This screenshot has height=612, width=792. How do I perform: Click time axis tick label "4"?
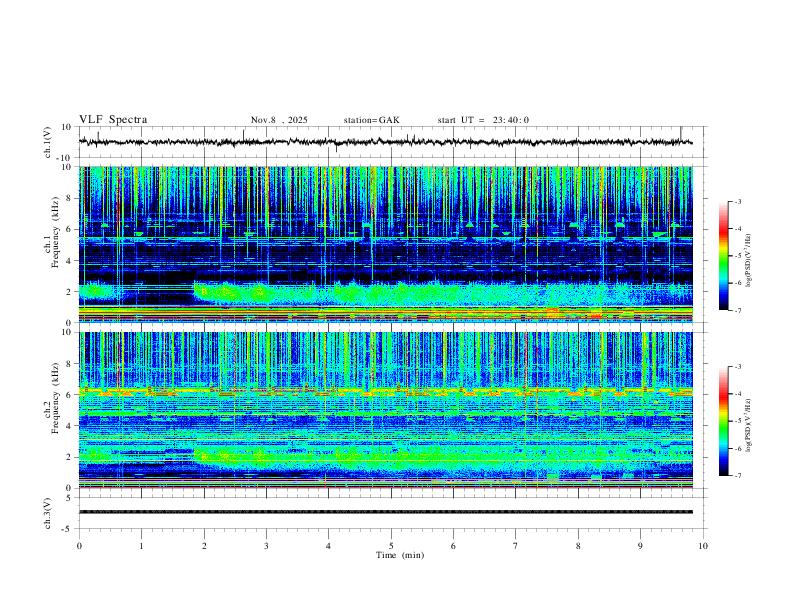[x=328, y=546]
